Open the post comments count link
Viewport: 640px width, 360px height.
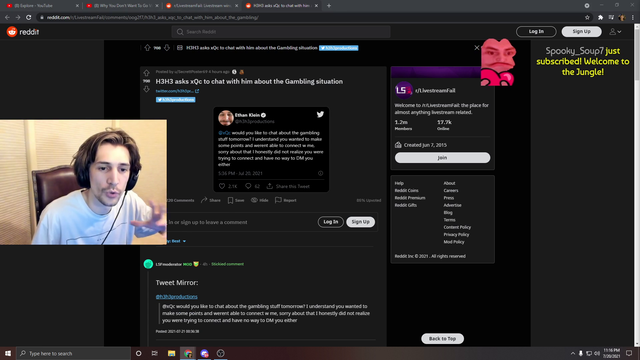pos(180,200)
